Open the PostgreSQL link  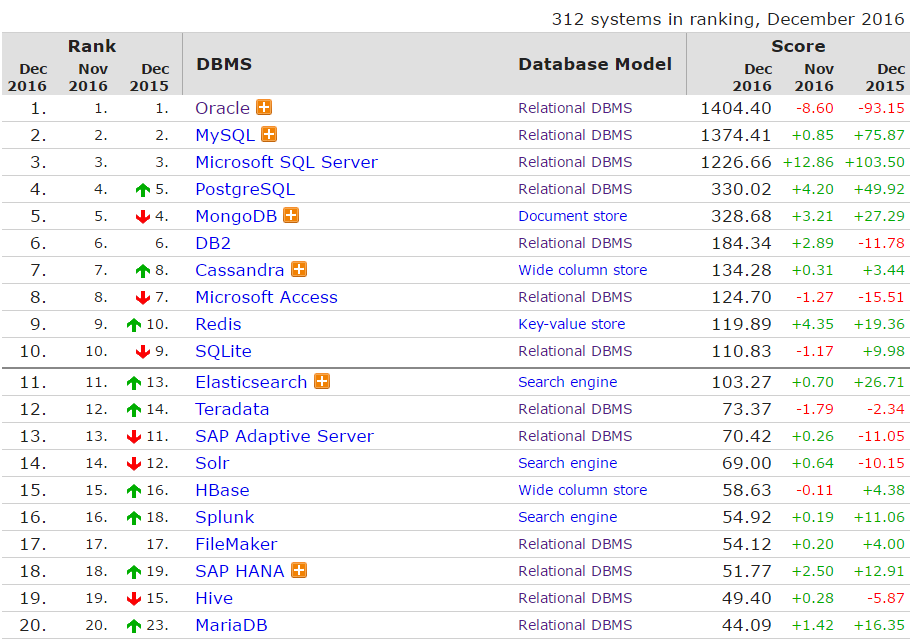click(245, 189)
